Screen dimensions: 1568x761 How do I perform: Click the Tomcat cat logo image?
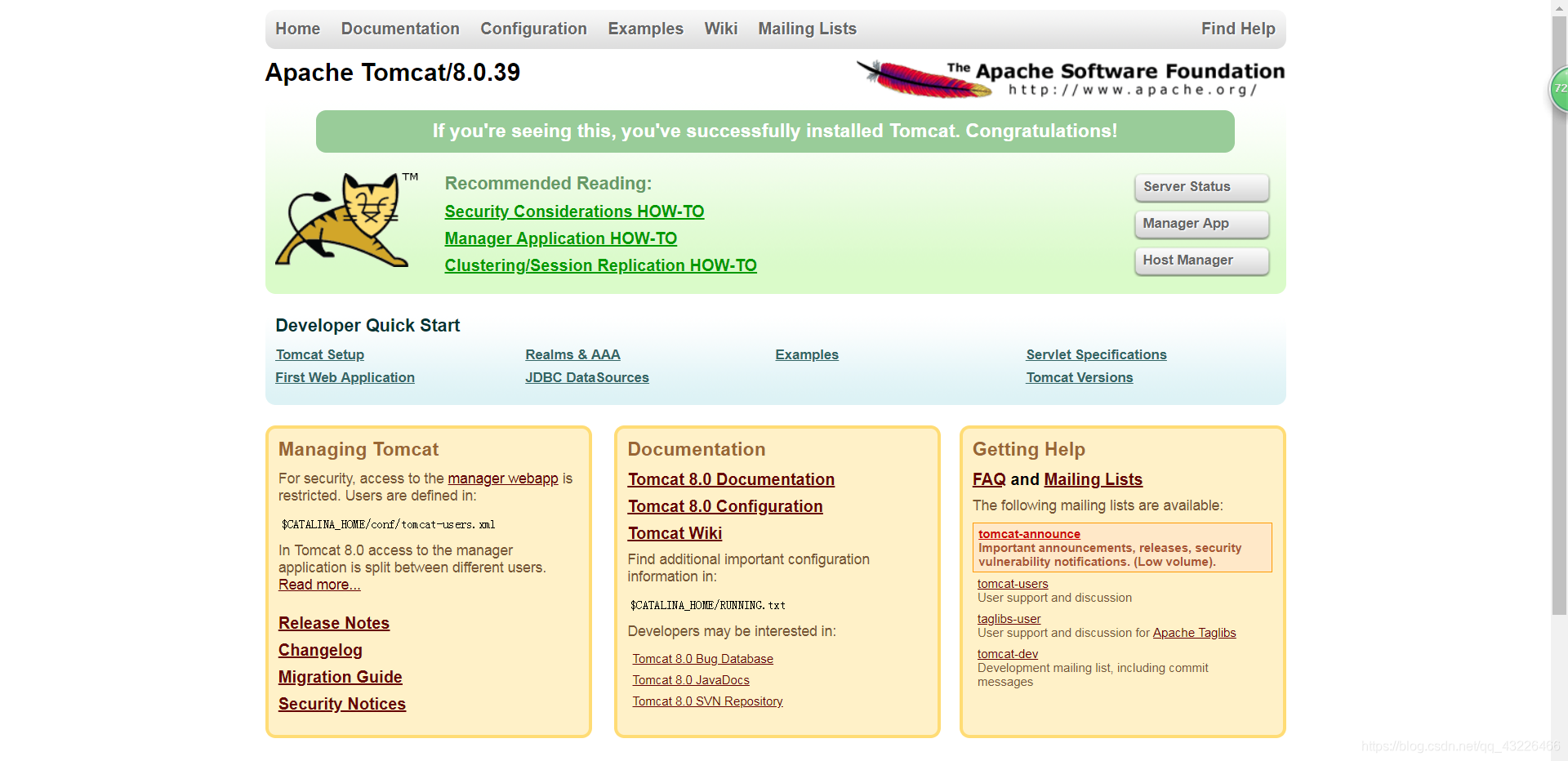(x=346, y=220)
